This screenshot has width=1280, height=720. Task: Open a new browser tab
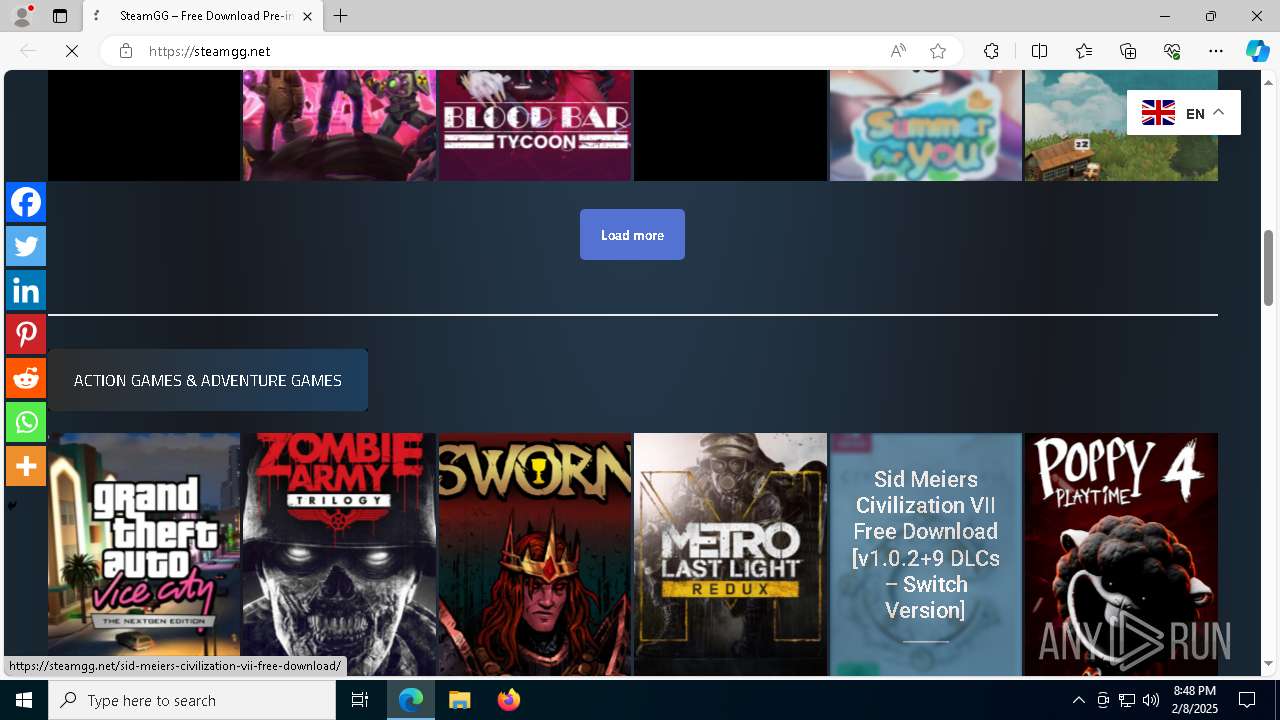[x=341, y=16]
